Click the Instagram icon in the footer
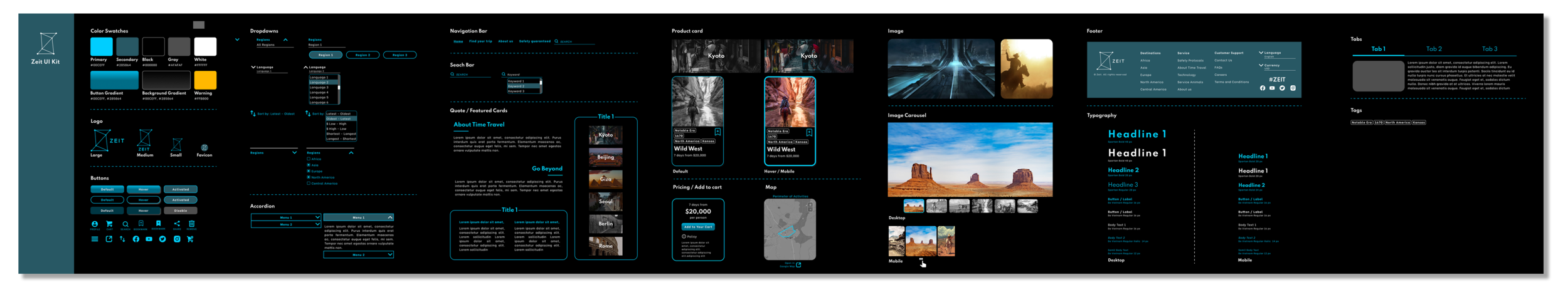Viewport: 1568px width, 287px height. click(x=1293, y=88)
